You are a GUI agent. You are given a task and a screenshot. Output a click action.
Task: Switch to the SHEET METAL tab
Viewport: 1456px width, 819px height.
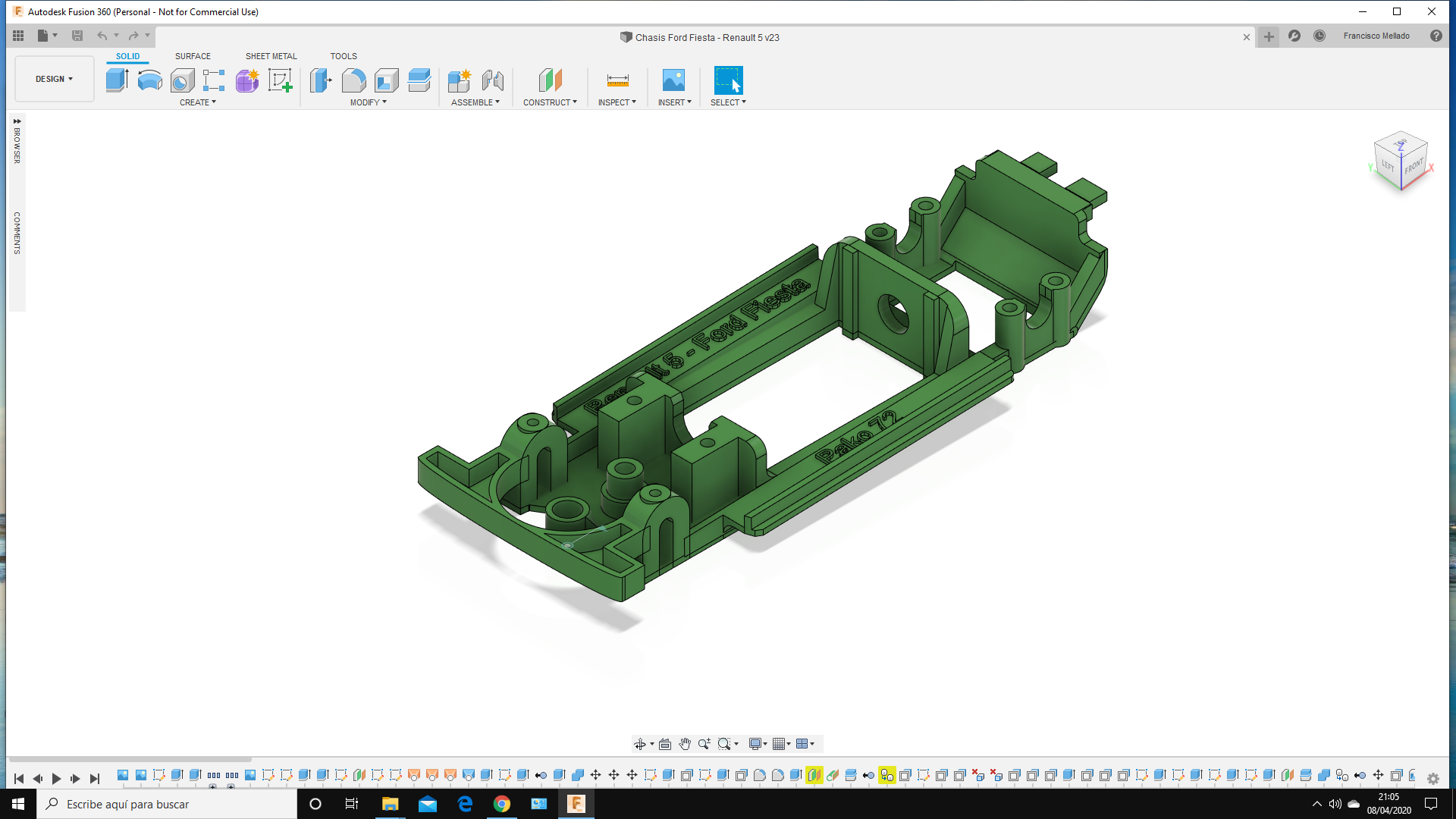click(271, 56)
